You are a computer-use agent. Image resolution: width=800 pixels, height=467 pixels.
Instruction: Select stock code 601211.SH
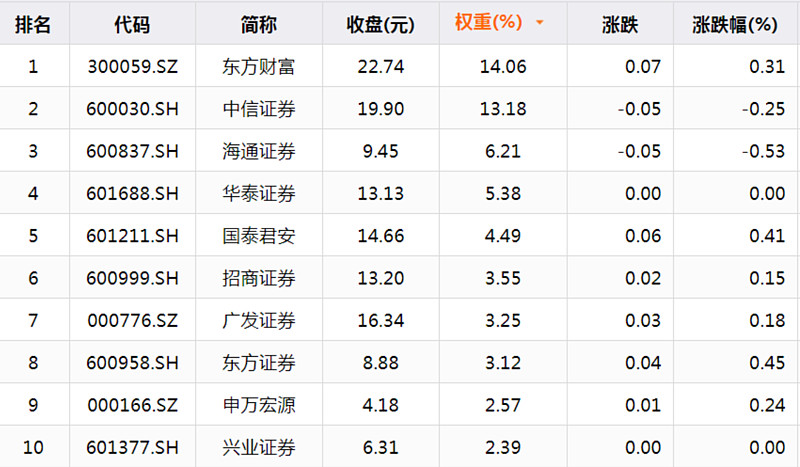133,236
